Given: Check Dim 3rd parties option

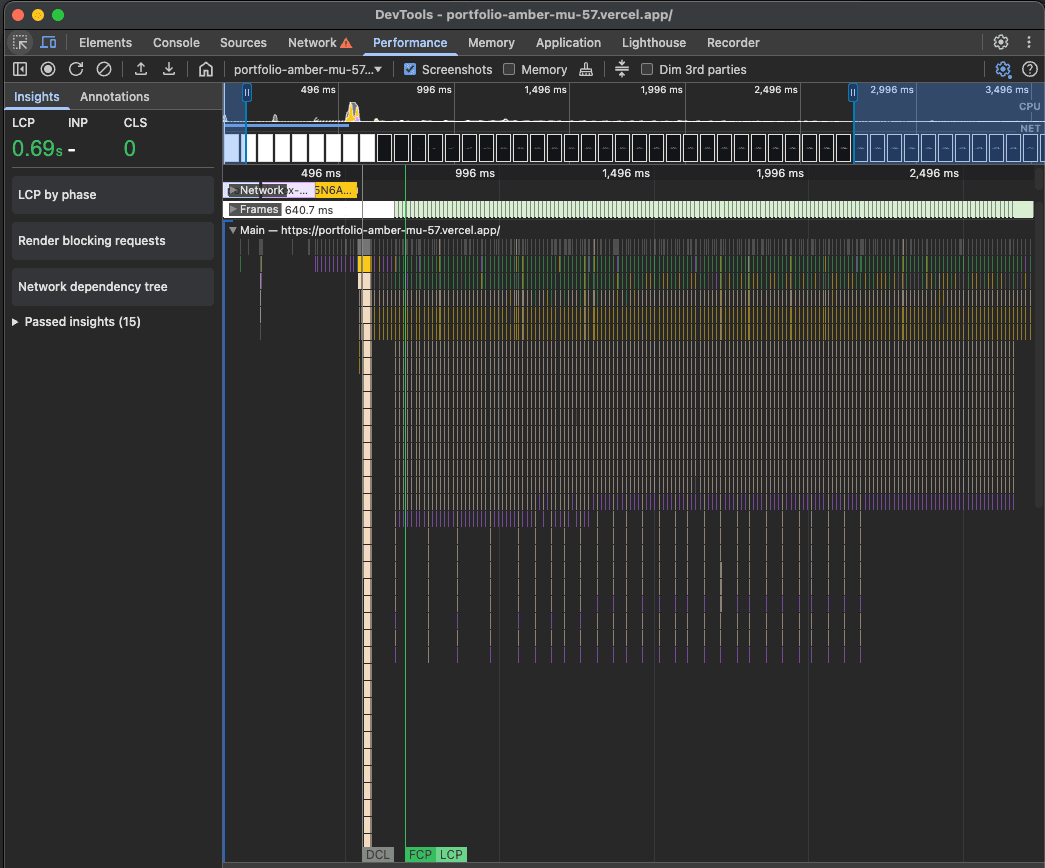Looking at the screenshot, I should click(647, 69).
